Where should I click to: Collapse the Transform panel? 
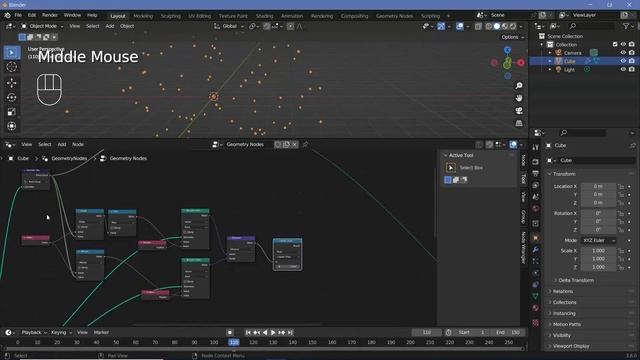(564, 174)
